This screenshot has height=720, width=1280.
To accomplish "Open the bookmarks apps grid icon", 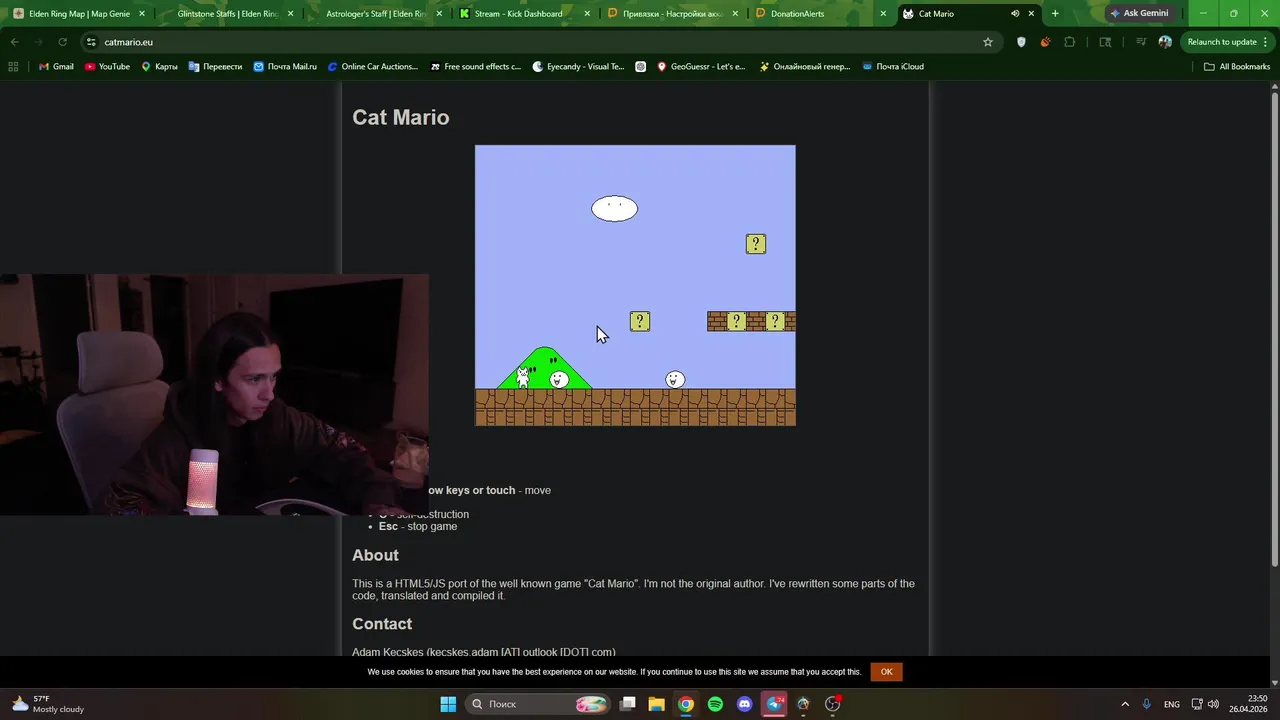I will (13, 66).
